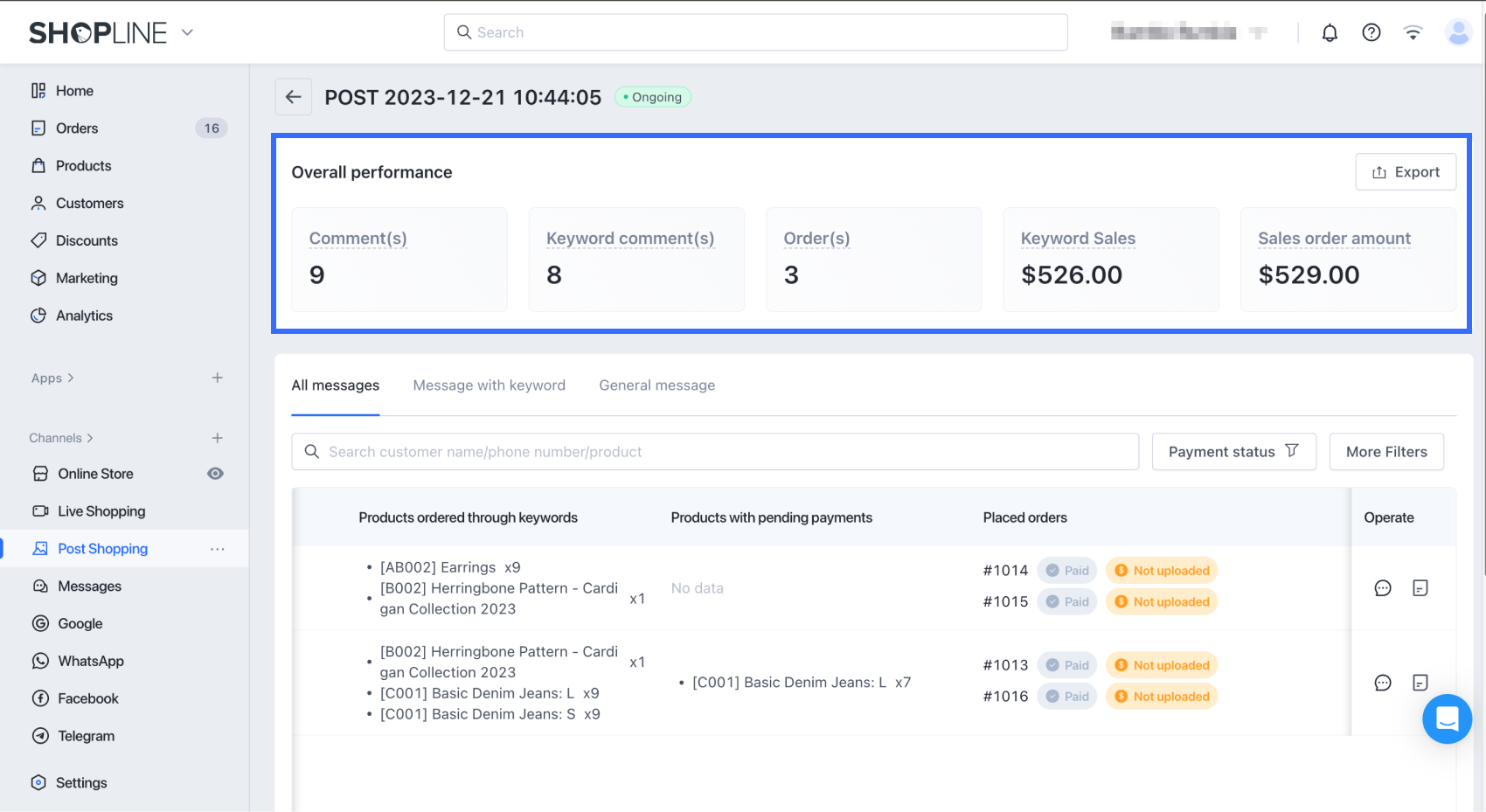Click the Wi-Fi status icon in header

(x=1413, y=33)
